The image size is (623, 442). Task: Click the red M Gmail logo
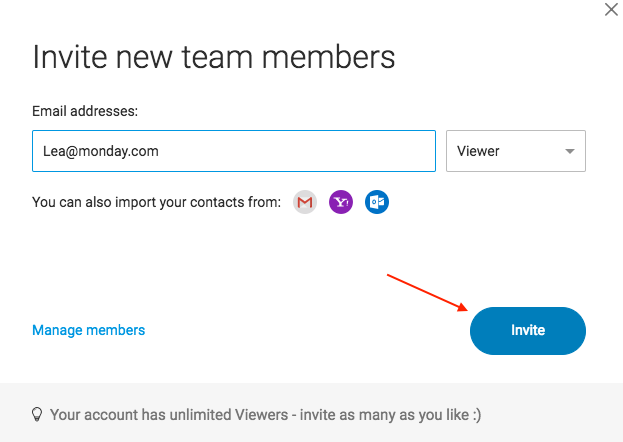(305, 202)
